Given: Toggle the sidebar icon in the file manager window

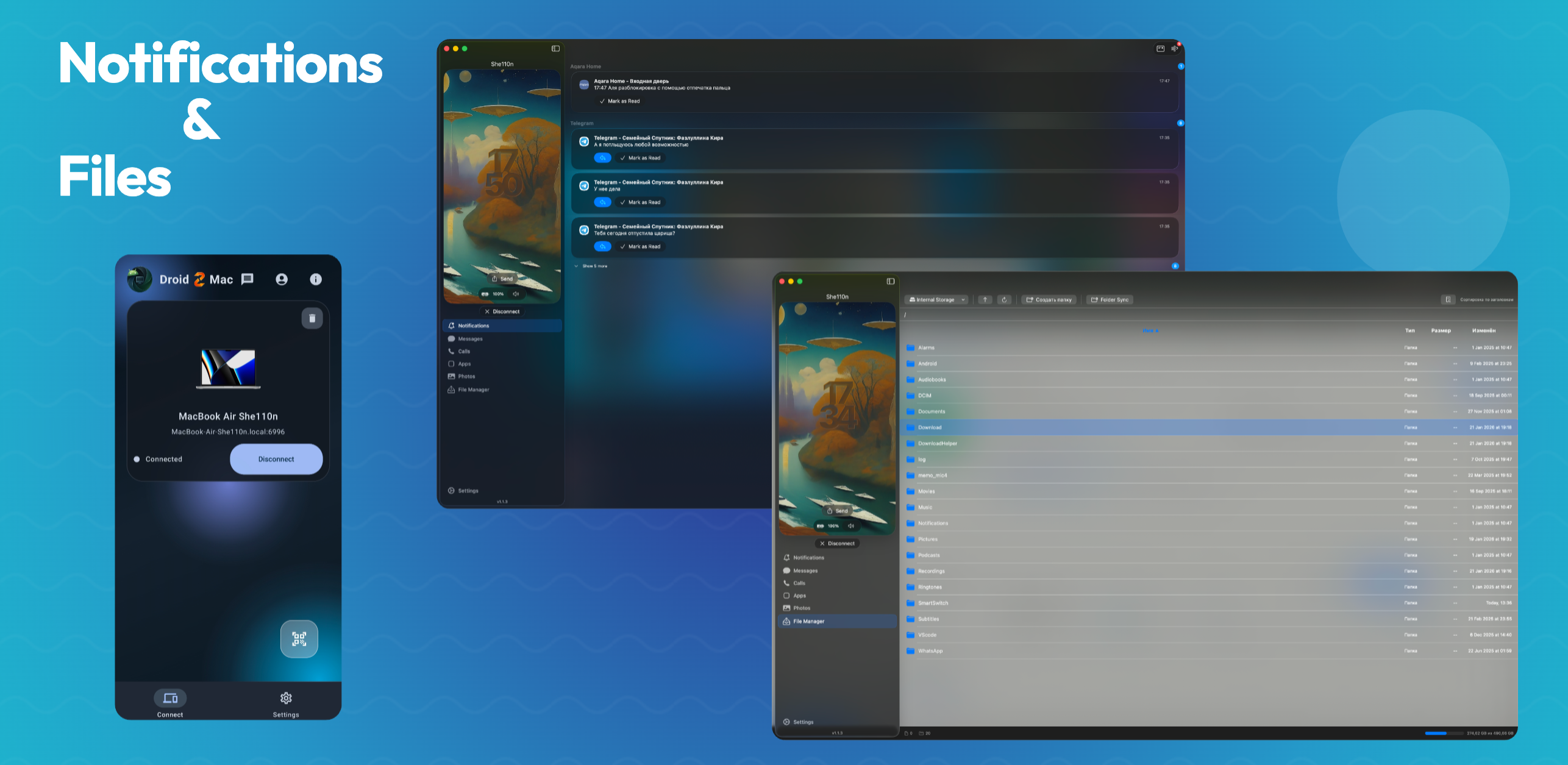Looking at the screenshot, I should (891, 282).
